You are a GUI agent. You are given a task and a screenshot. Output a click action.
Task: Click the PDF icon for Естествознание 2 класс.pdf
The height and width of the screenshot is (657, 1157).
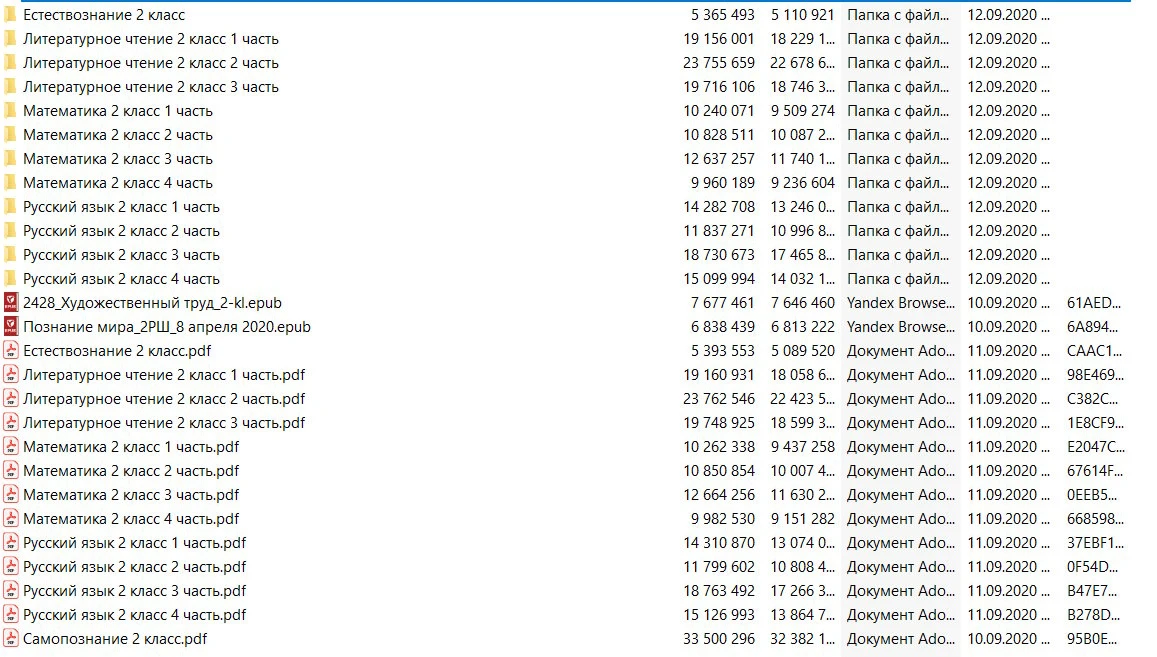tap(10, 351)
